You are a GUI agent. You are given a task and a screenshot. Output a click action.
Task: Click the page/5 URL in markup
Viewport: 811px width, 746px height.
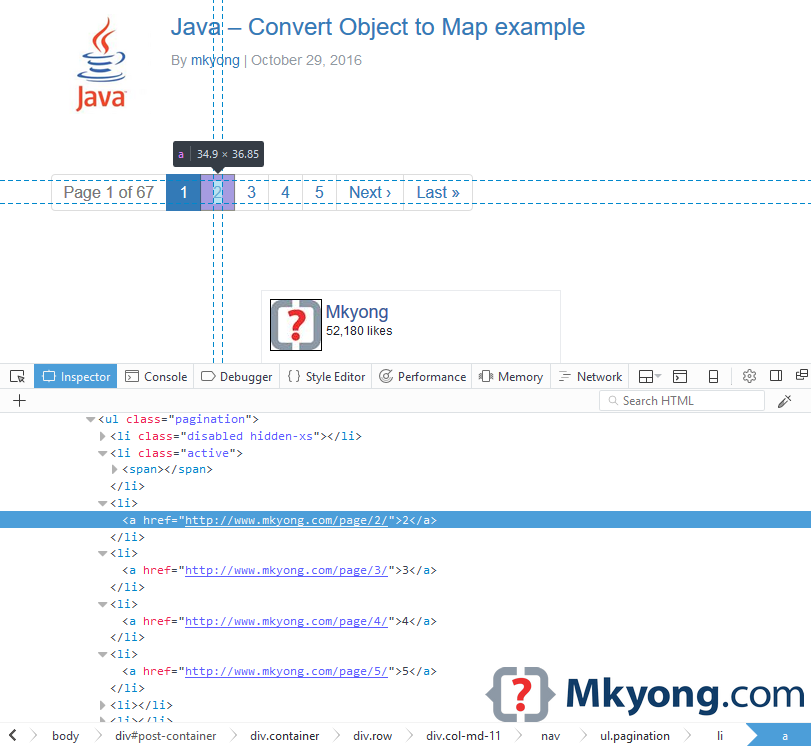tap(286, 671)
